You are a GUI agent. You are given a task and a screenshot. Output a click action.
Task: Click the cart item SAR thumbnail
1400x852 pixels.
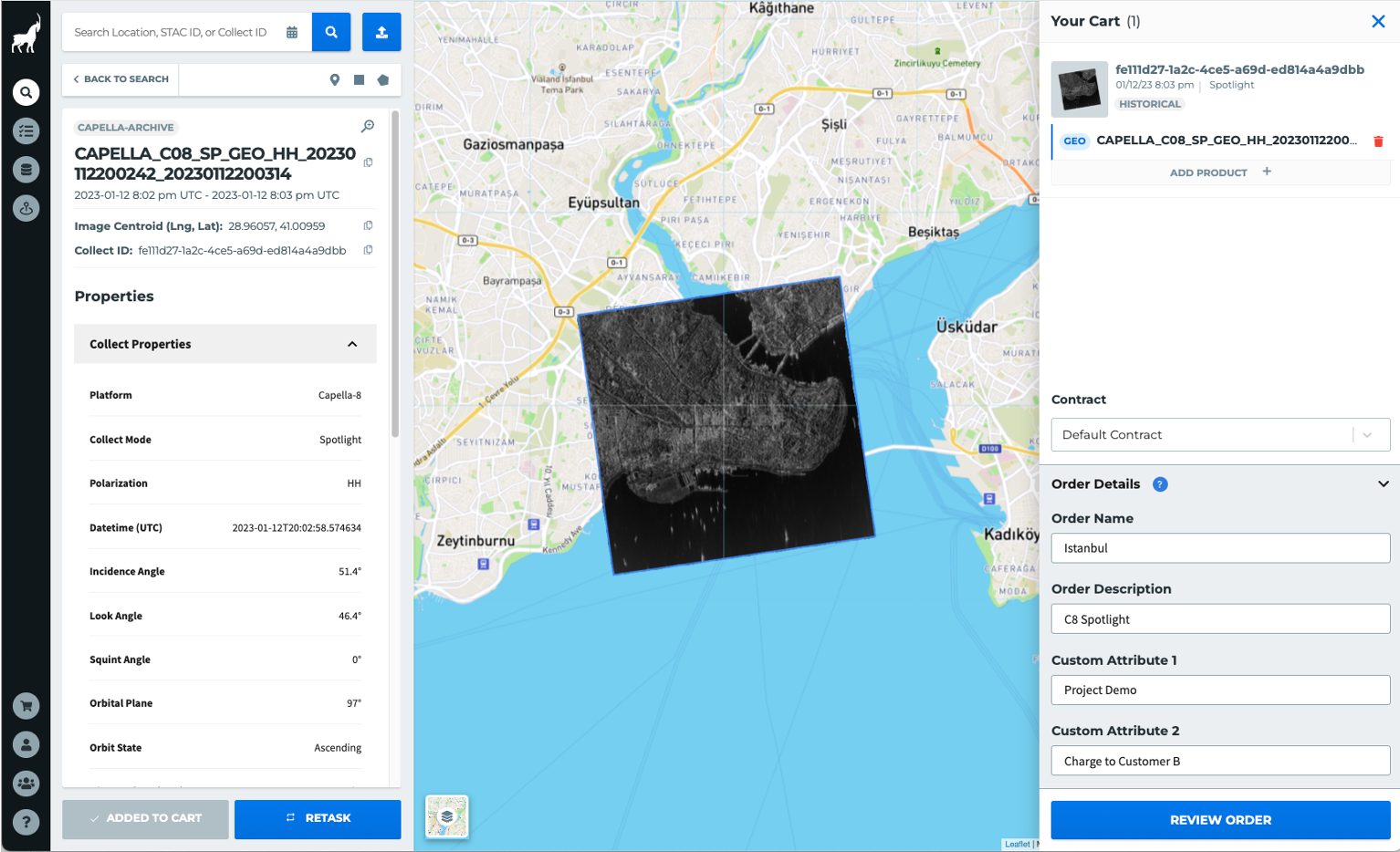(1080, 89)
